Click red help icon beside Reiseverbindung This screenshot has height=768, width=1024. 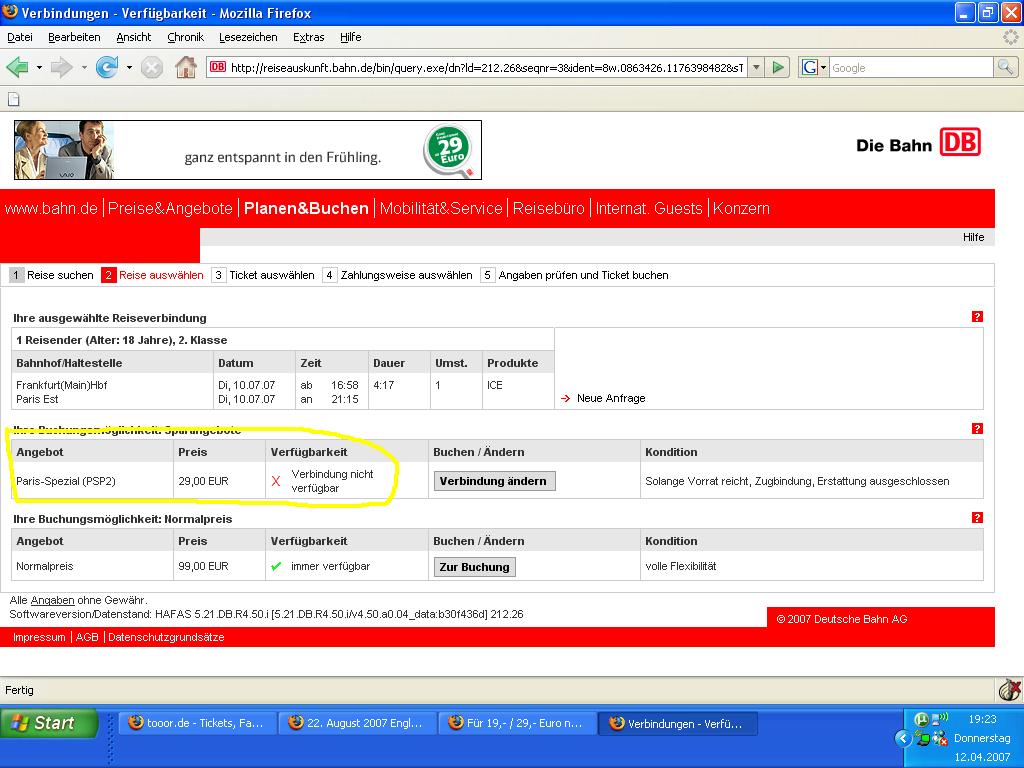coord(977,317)
